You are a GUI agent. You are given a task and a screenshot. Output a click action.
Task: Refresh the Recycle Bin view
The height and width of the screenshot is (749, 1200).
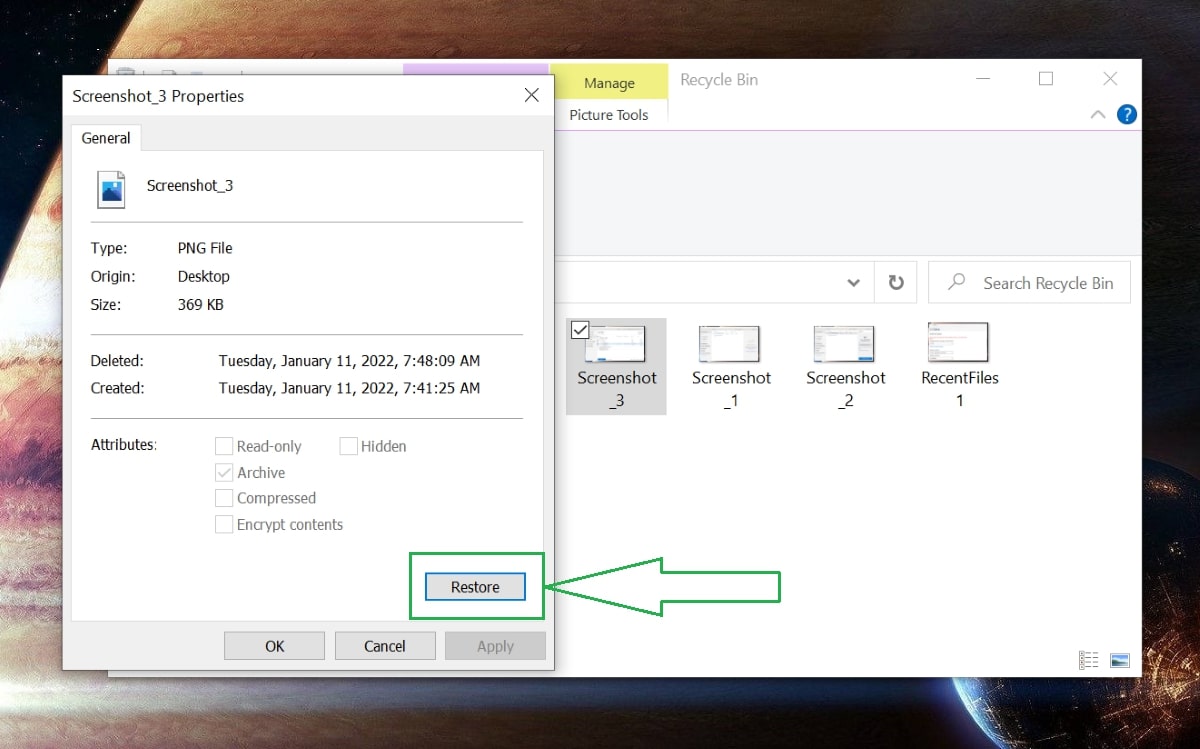click(x=896, y=283)
